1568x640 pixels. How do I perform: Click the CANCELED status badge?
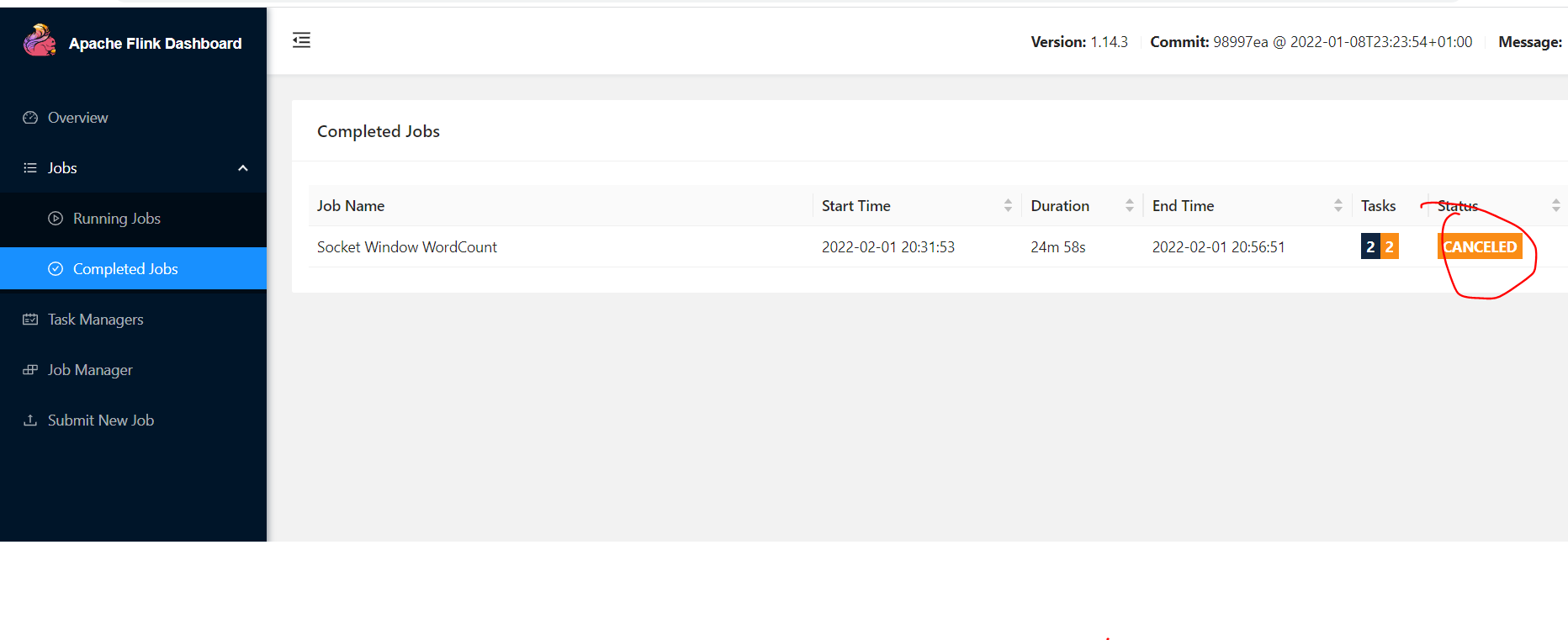coord(1480,247)
